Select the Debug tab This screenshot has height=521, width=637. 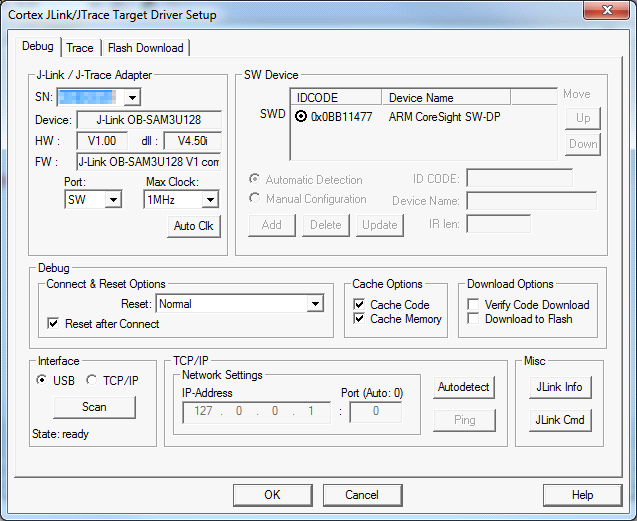point(37,46)
